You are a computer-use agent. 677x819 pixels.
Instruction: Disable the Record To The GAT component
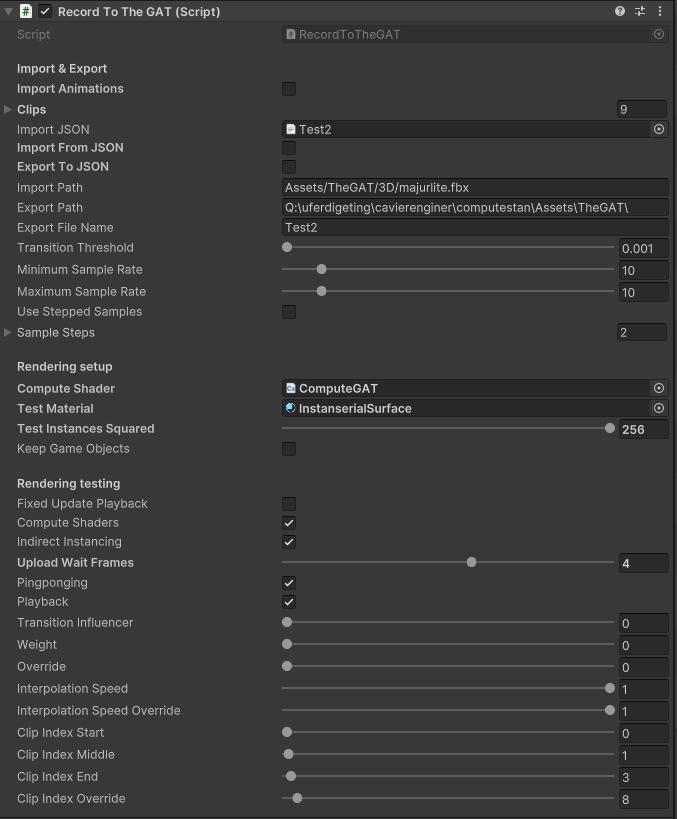[45, 11]
